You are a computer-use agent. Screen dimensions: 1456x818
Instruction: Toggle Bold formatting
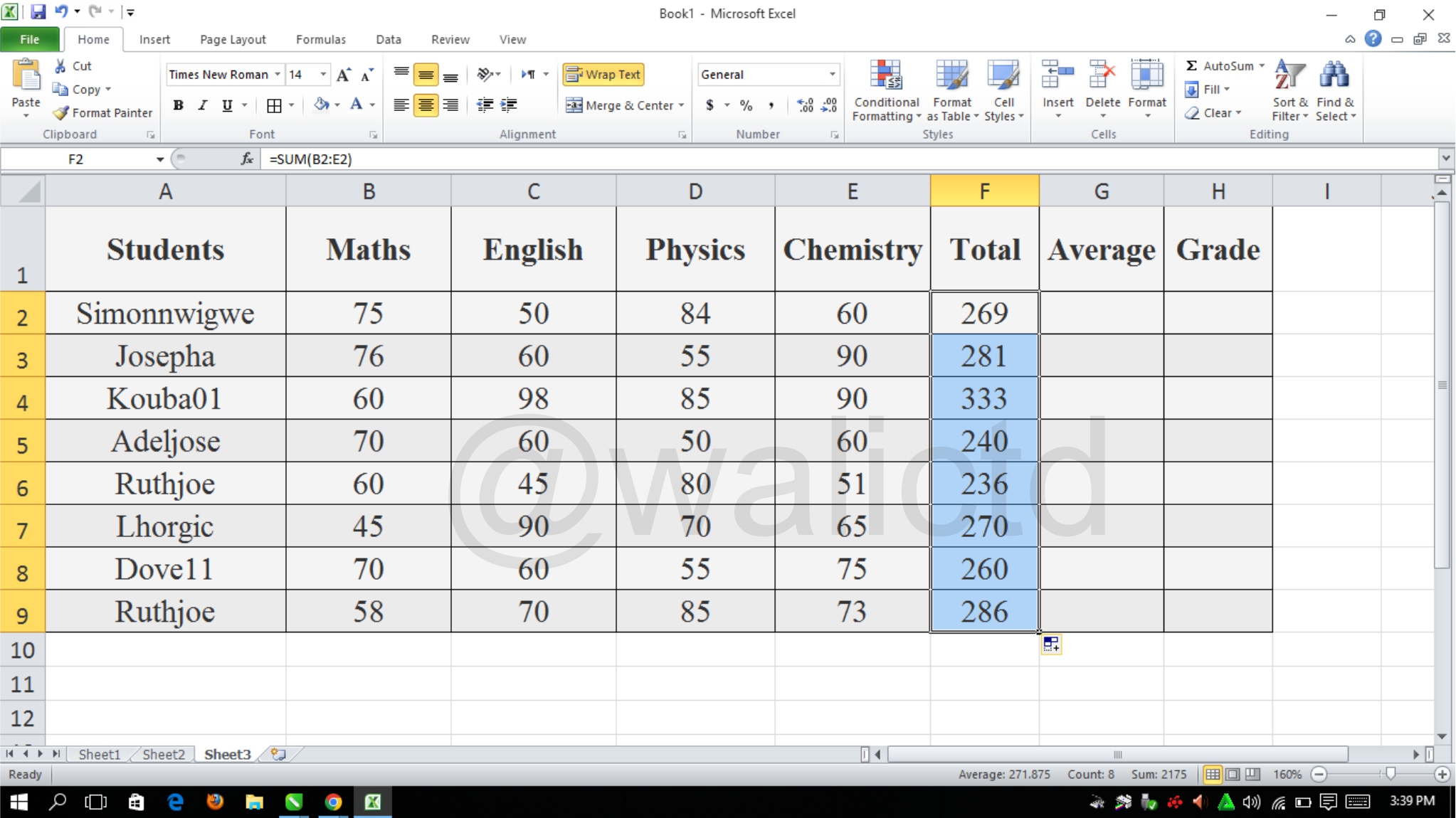click(179, 105)
